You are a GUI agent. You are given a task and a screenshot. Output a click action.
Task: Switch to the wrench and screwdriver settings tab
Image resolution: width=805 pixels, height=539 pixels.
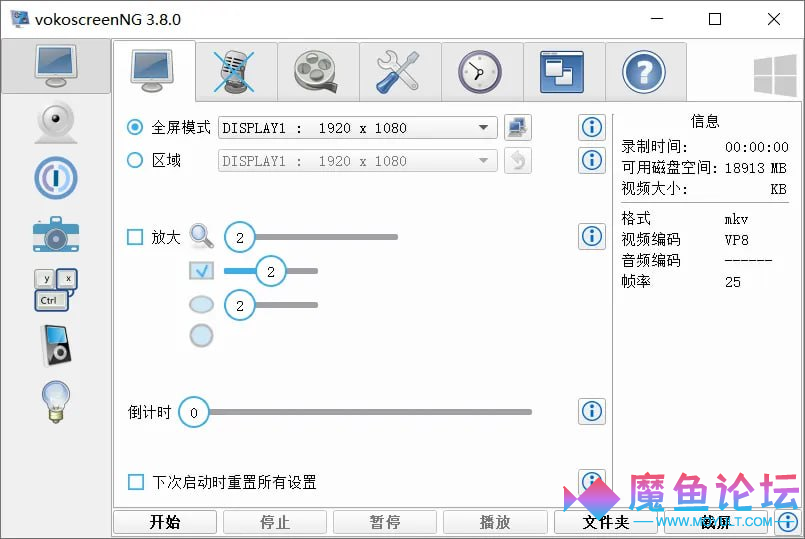coord(400,71)
